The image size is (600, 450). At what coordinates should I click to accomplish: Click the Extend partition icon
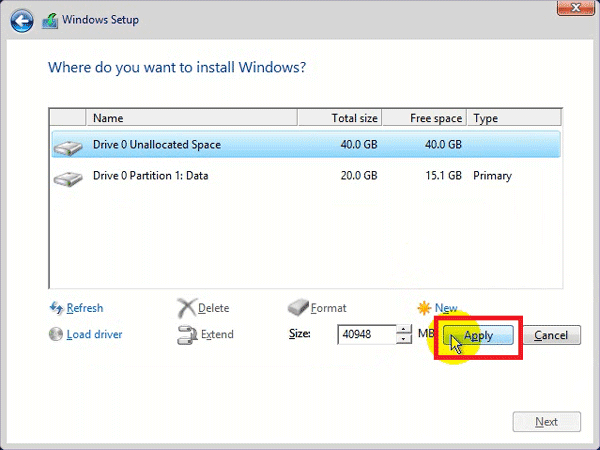[186, 334]
